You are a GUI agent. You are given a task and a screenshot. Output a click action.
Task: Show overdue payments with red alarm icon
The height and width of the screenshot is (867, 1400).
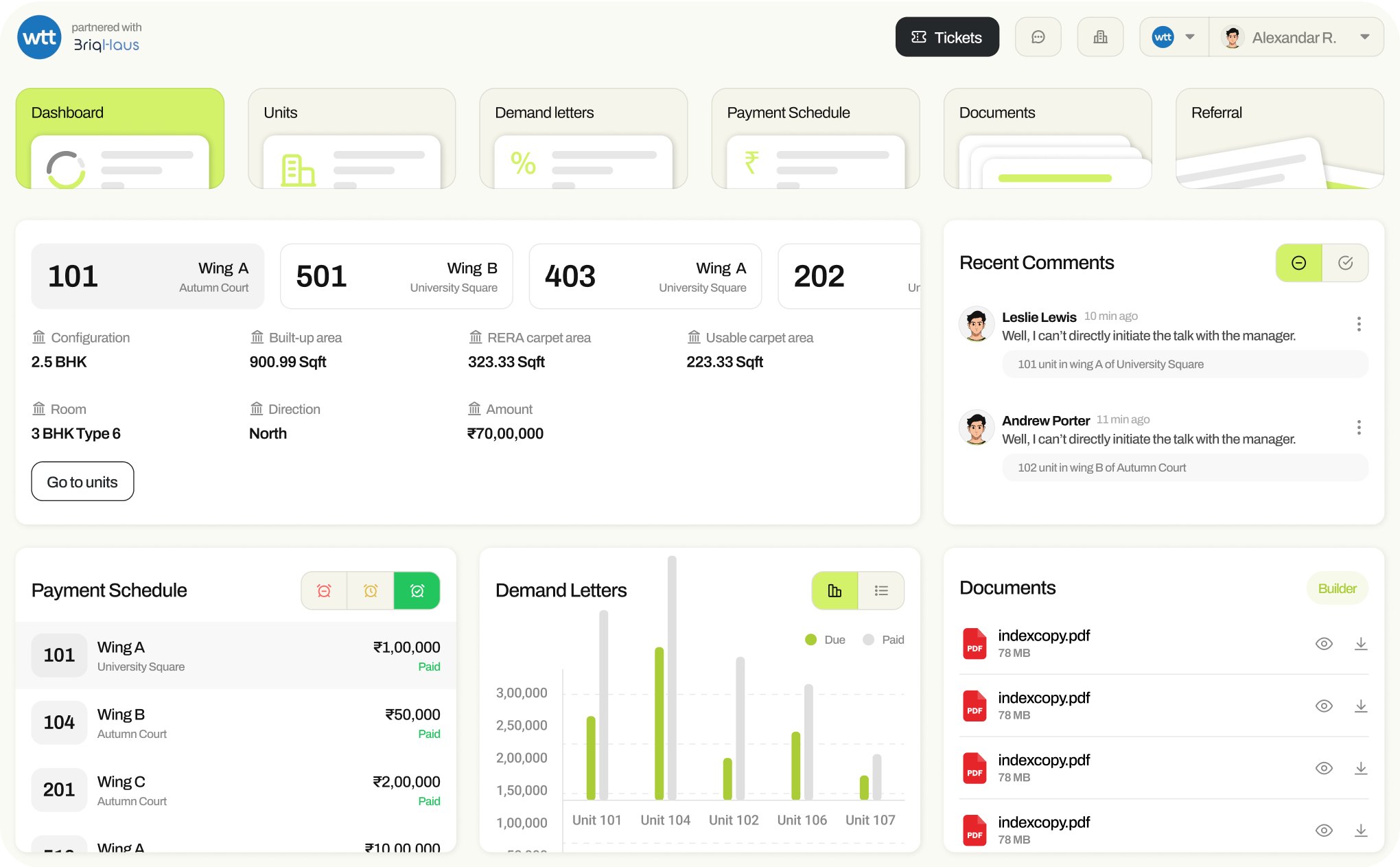point(324,590)
